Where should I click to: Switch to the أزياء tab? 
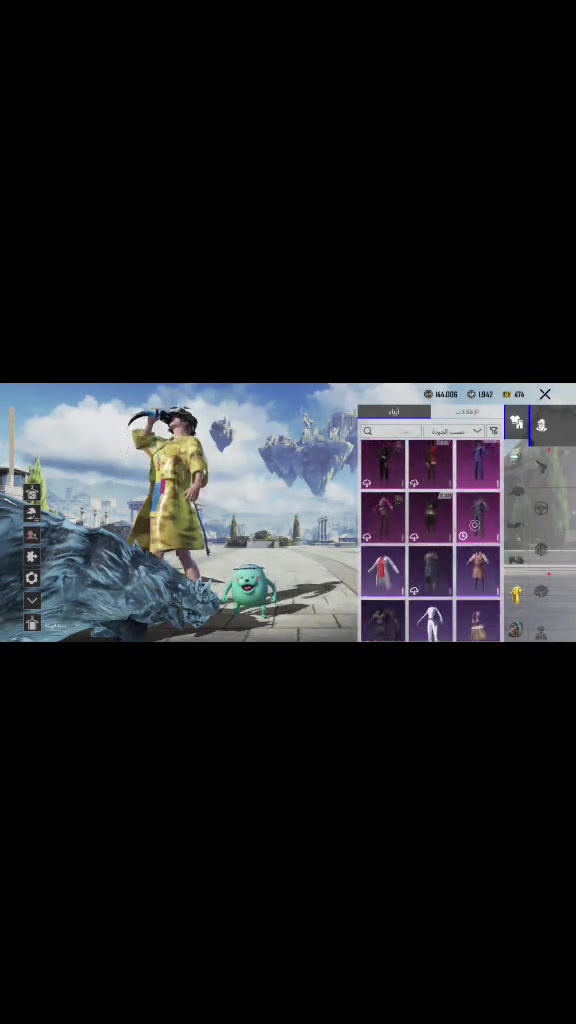click(x=394, y=412)
